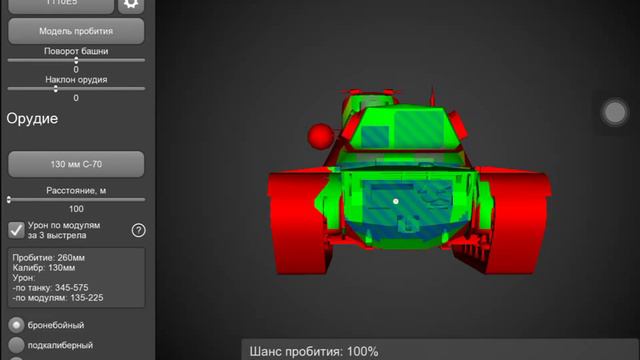Toggle Урон по модулям за 3 выстрела checkbox

point(16,230)
